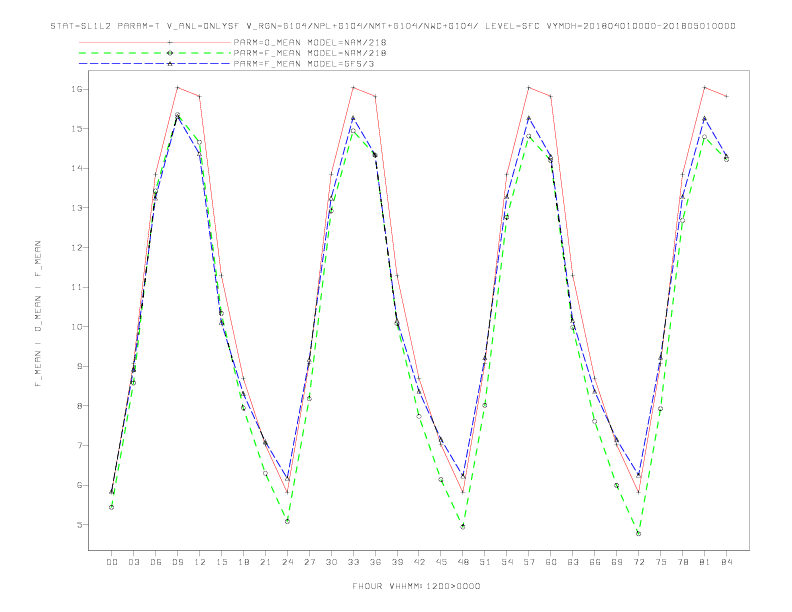Click y-axis tick label 6
Viewport: 792px width, 612px height.
pyautogui.click(x=80, y=485)
